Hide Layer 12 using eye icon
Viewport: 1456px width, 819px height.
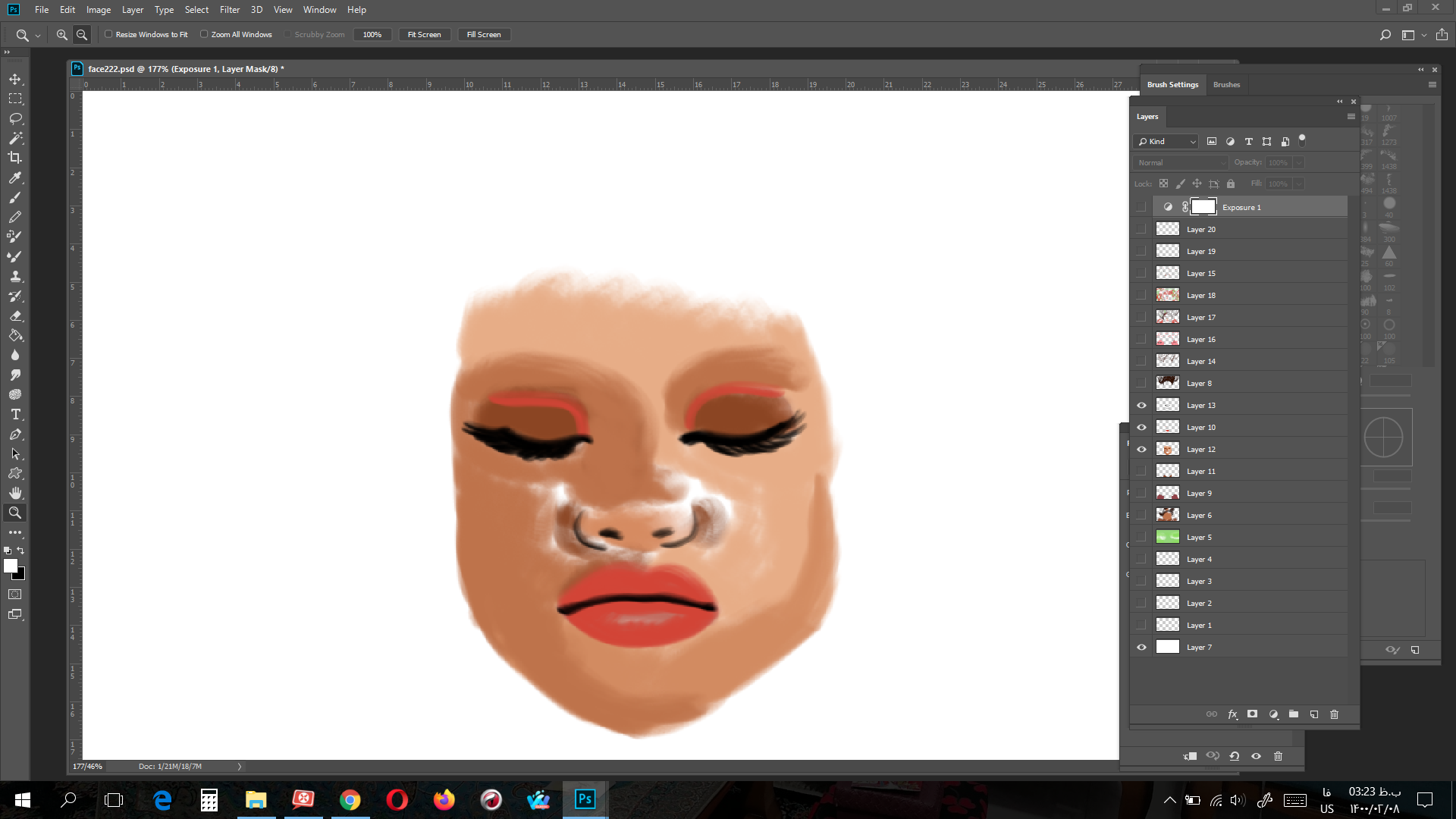[1141, 450]
